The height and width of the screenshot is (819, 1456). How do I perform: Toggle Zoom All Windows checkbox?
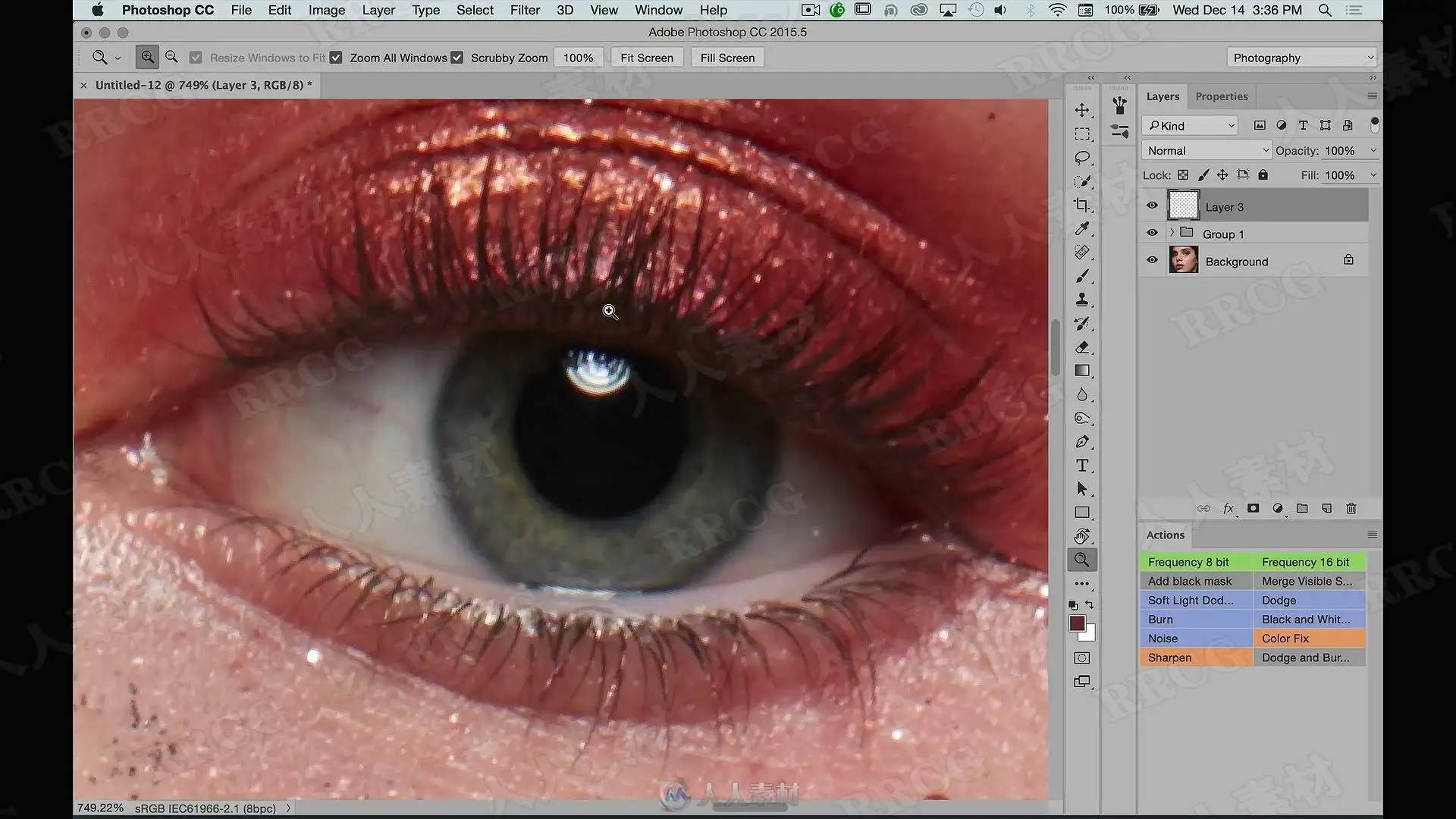pos(336,58)
